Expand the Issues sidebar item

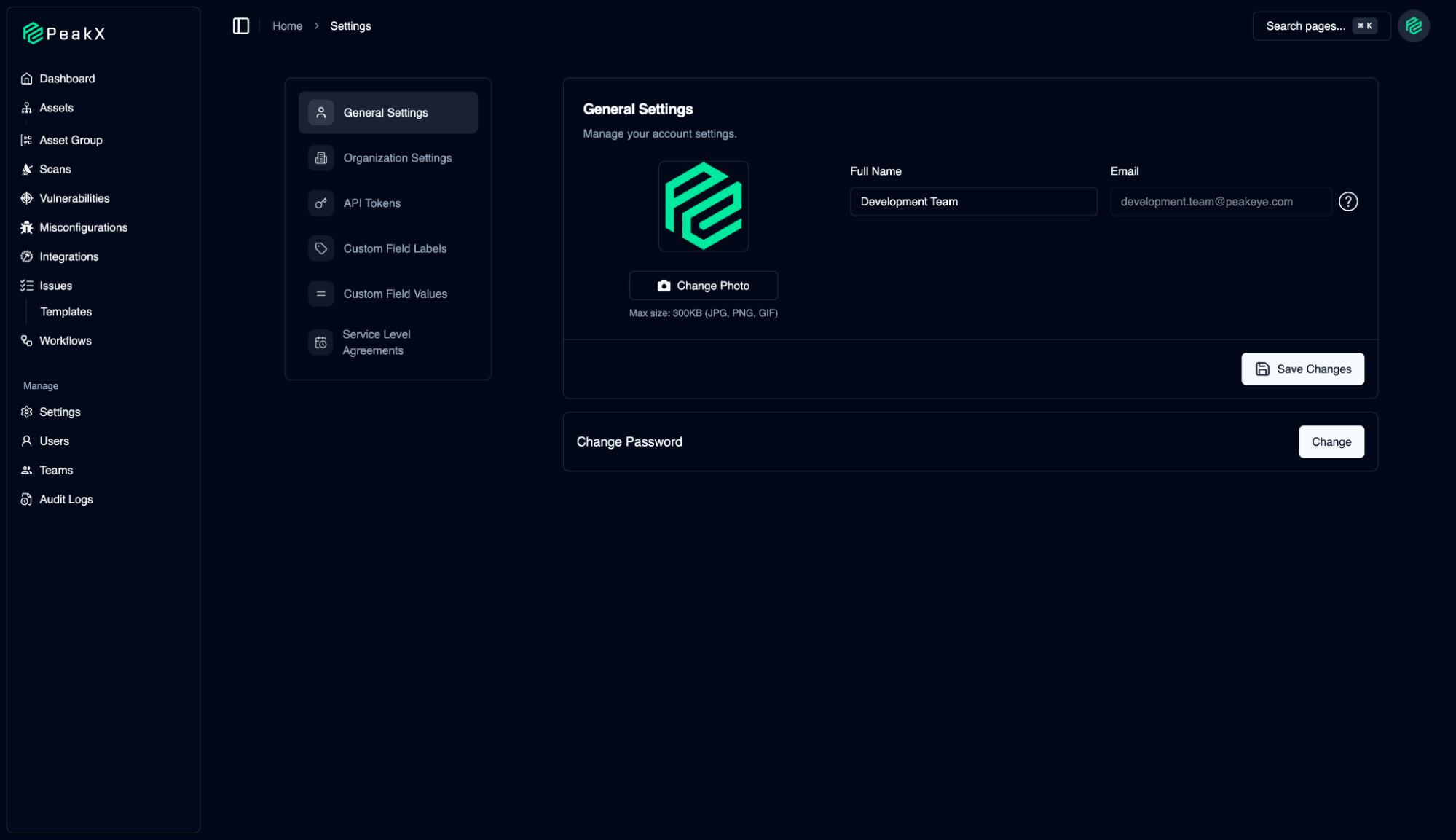tap(55, 286)
